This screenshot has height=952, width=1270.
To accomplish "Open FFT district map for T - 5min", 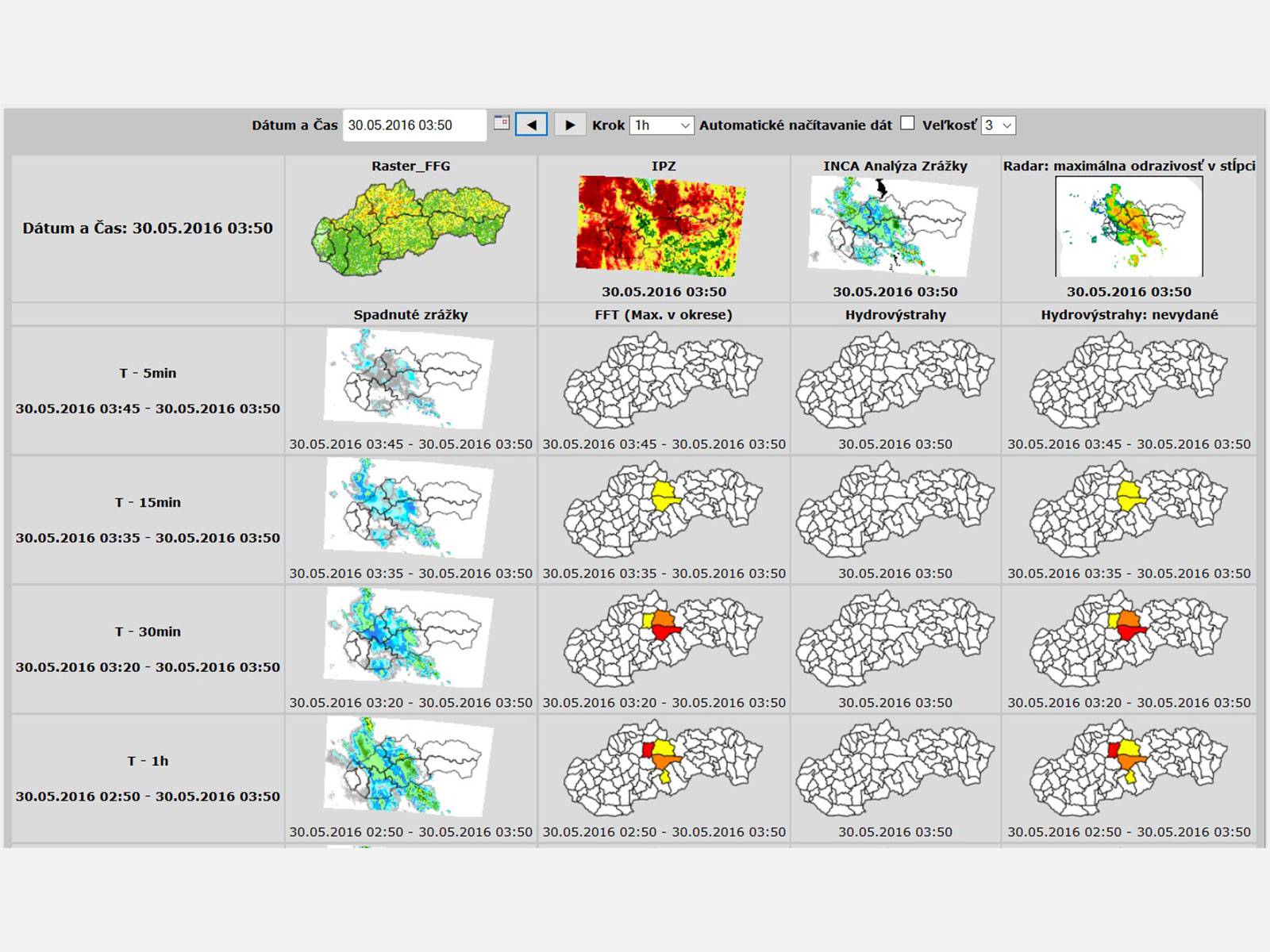I will point(664,381).
